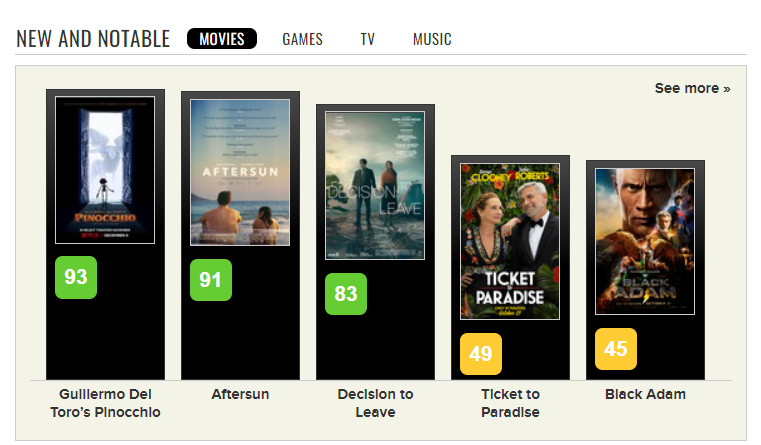Open Guillermo Del Toro's Pinocchio title link
The image size is (761, 445).
pos(105,403)
